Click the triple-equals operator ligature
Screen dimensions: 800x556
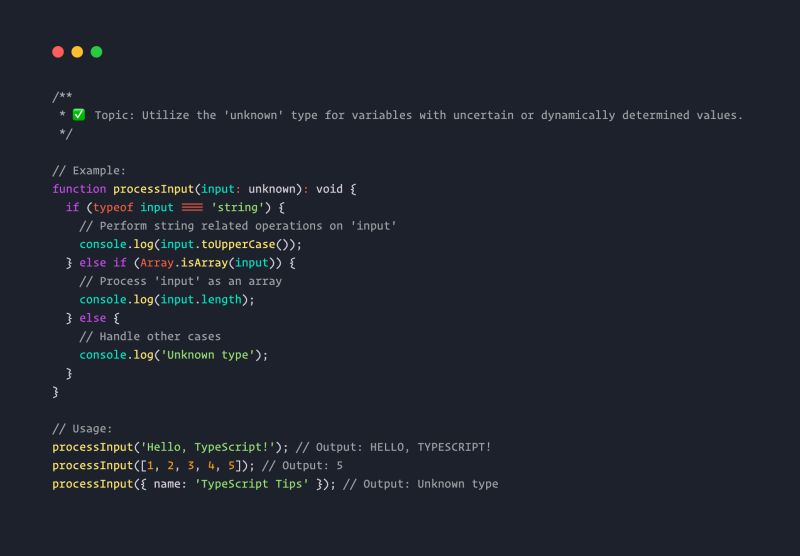pyautogui.click(x=192, y=207)
